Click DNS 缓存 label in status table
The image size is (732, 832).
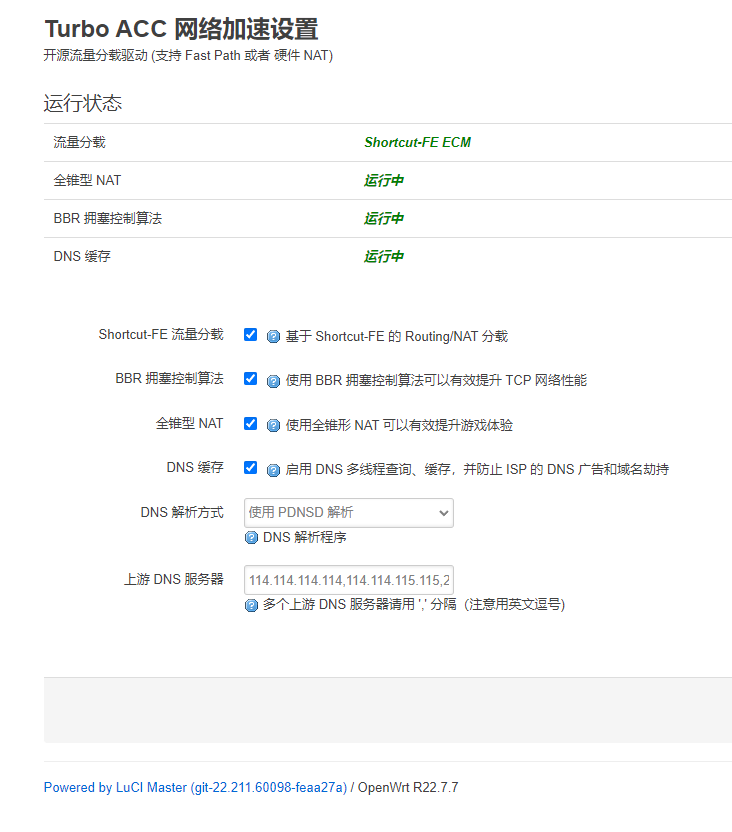click(x=82, y=257)
